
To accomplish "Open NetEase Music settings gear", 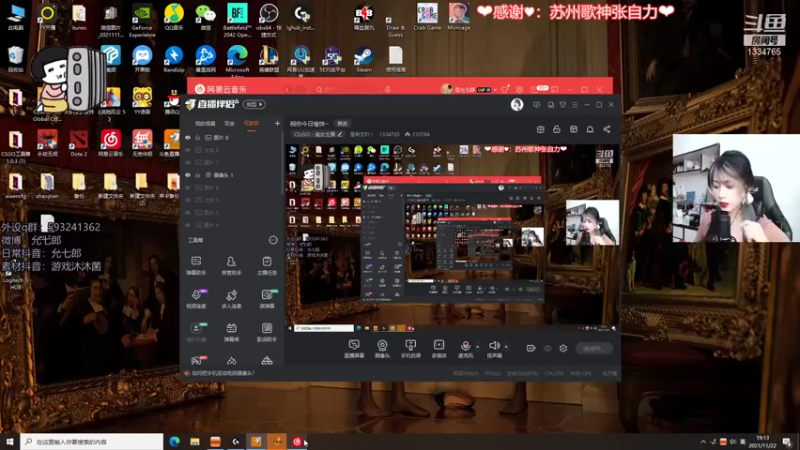I will tap(519, 89).
